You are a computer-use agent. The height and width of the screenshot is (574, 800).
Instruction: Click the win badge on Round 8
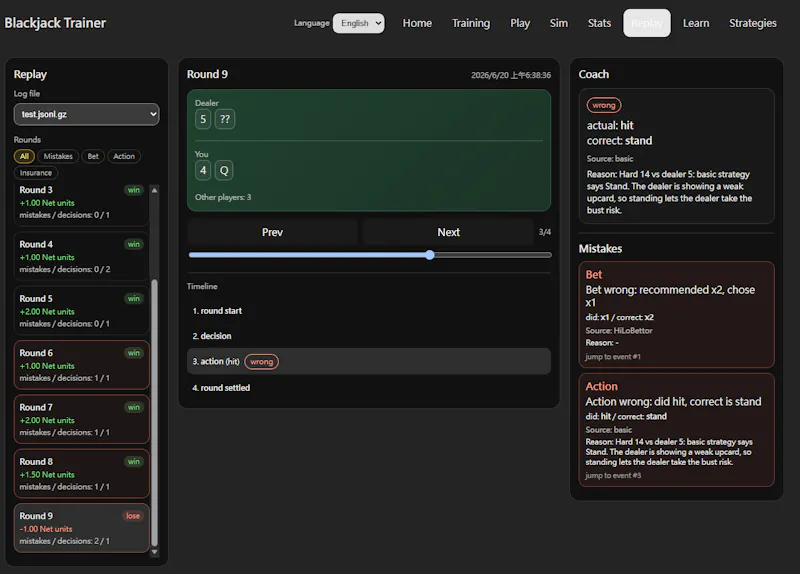coord(134,462)
